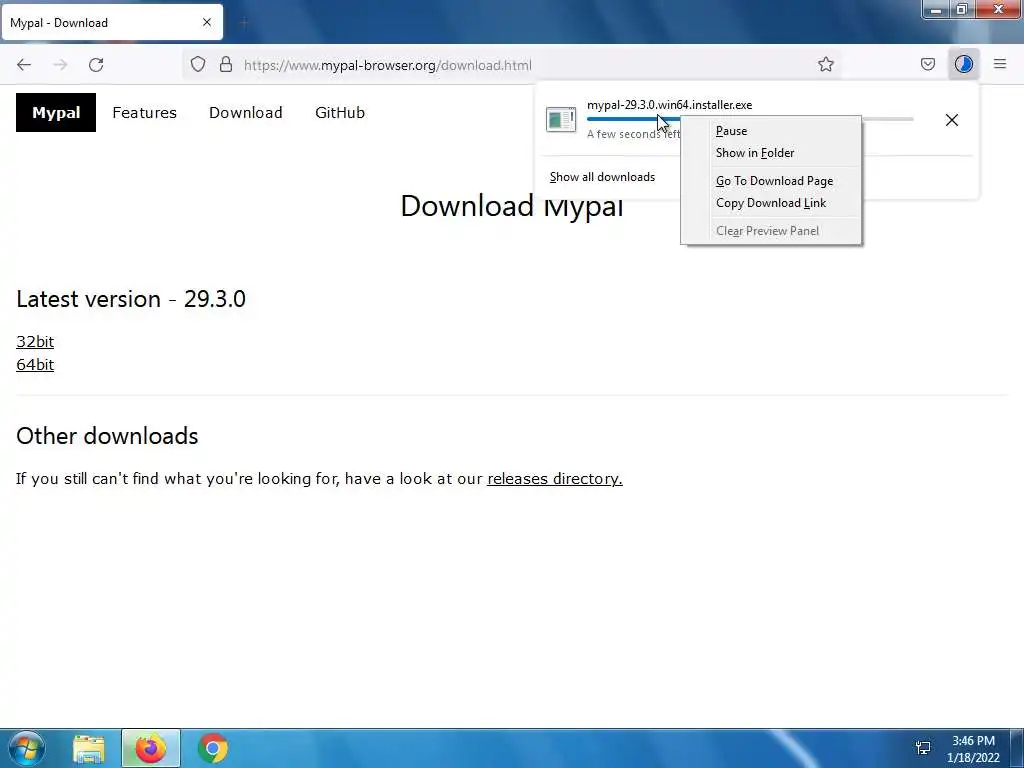The width and height of the screenshot is (1024, 768).
Task: Reload the current page
Action: click(x=96, y=65)
